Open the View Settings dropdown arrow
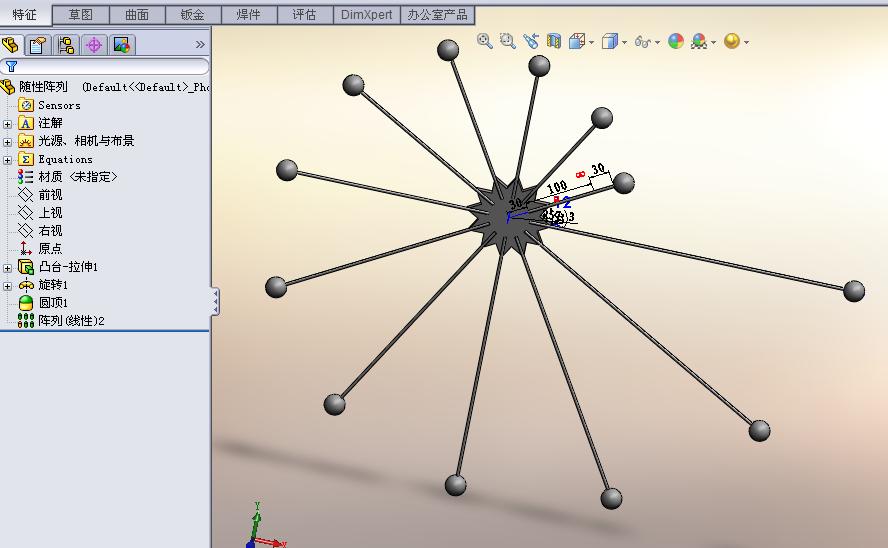 tap(746, 42)
